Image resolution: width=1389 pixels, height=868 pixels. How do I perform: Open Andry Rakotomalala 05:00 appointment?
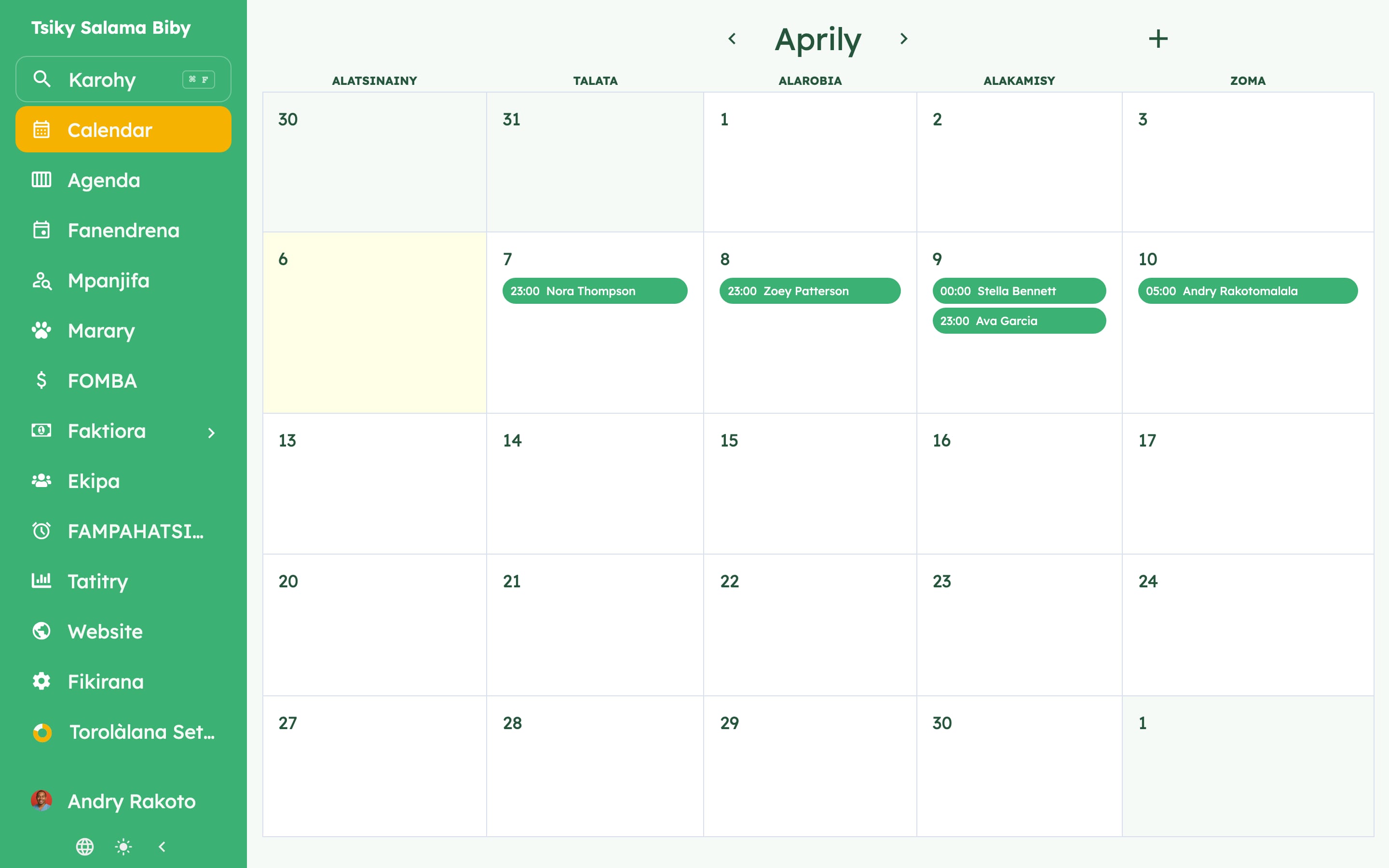click(x=1247, y=291)
